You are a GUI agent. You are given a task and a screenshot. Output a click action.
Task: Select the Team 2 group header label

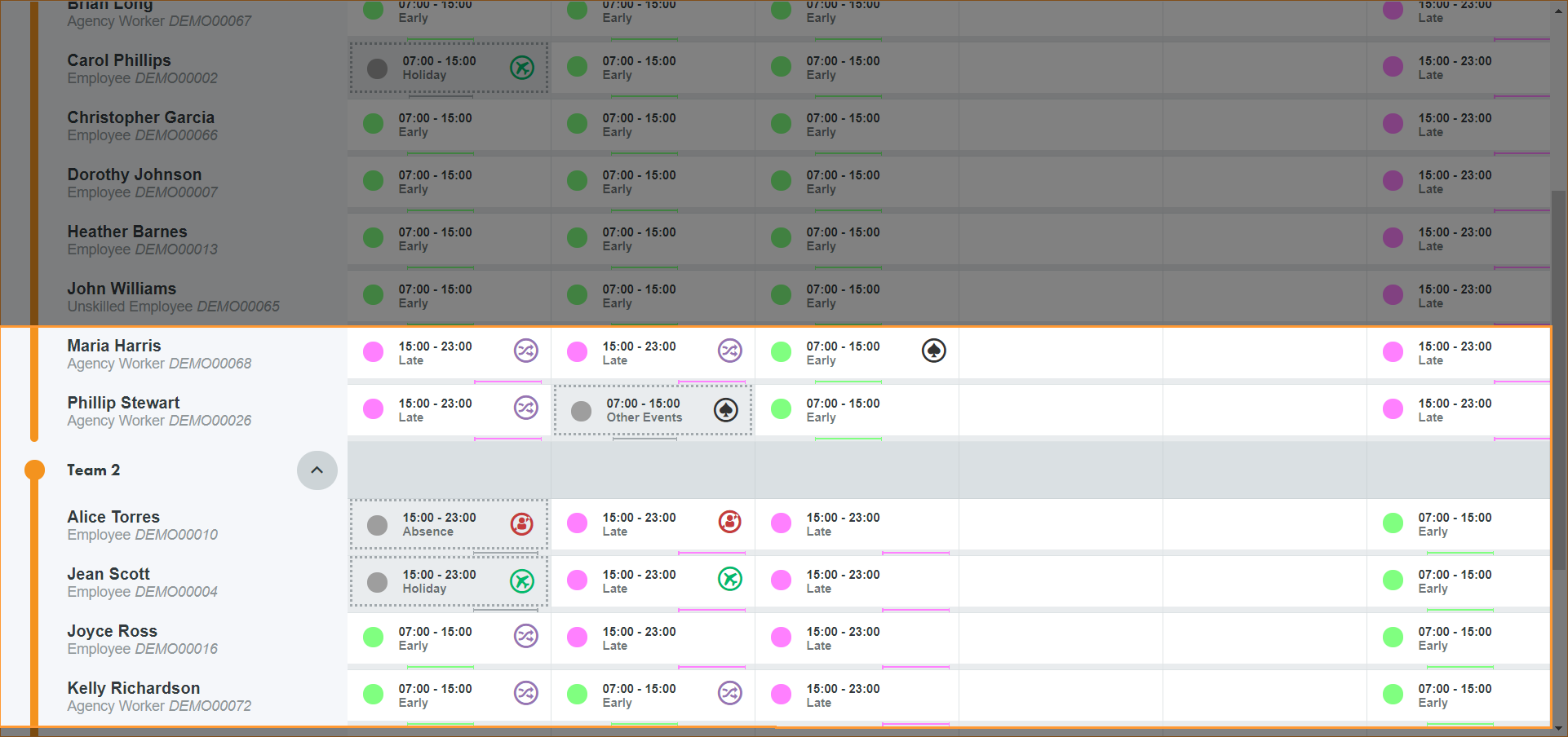pos(93,470)
